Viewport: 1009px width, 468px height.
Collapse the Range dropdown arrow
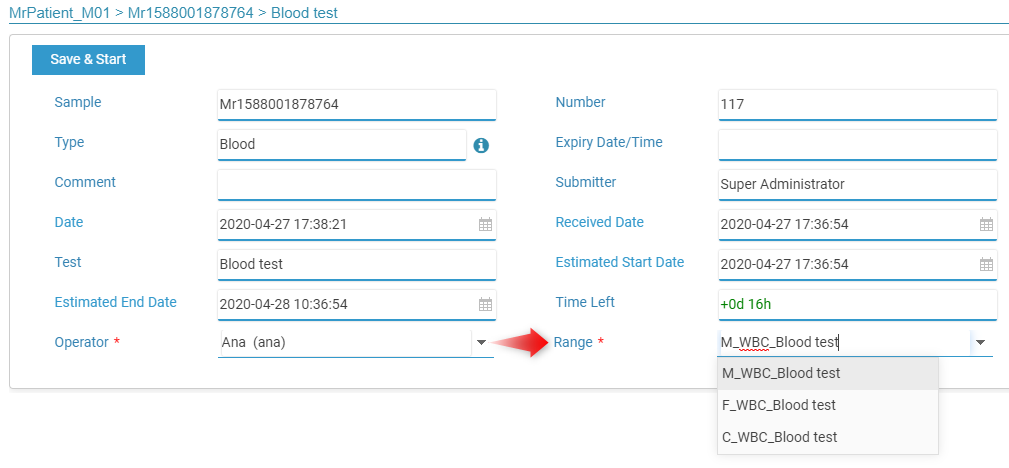[981, 343]
